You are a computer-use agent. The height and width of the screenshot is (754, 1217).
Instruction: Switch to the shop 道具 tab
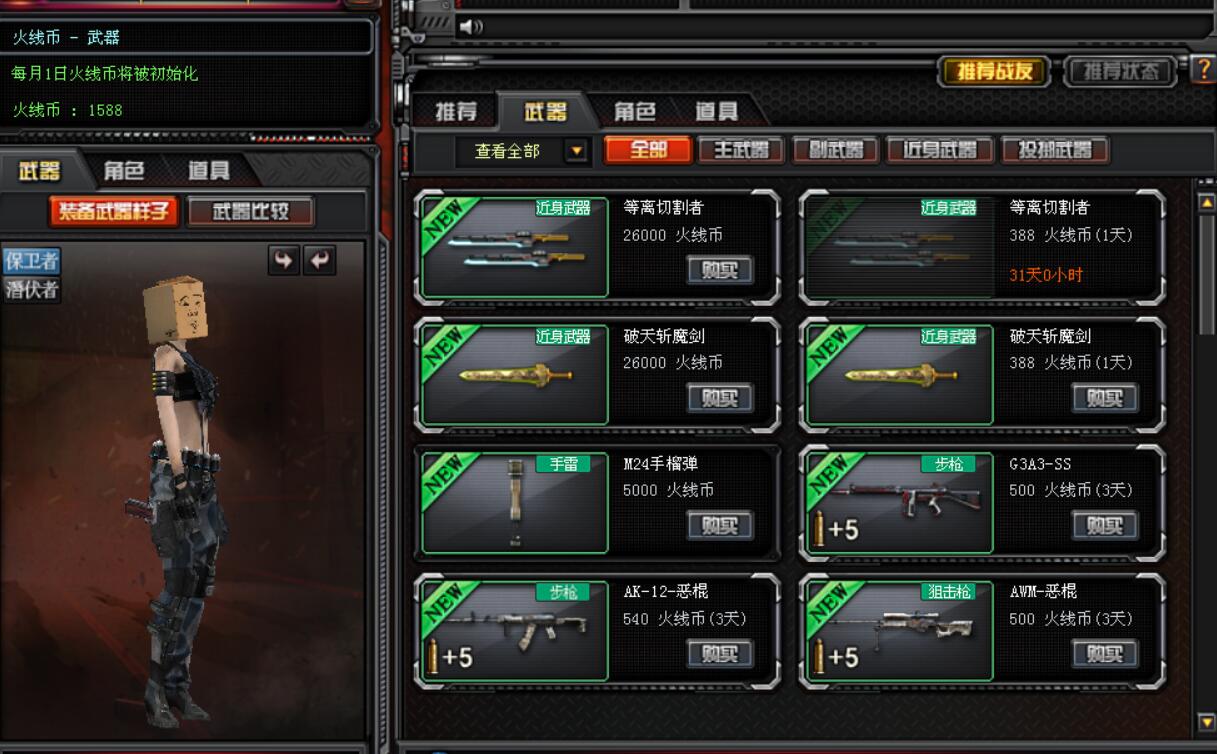pyautogui.click(x=717, y=111)
